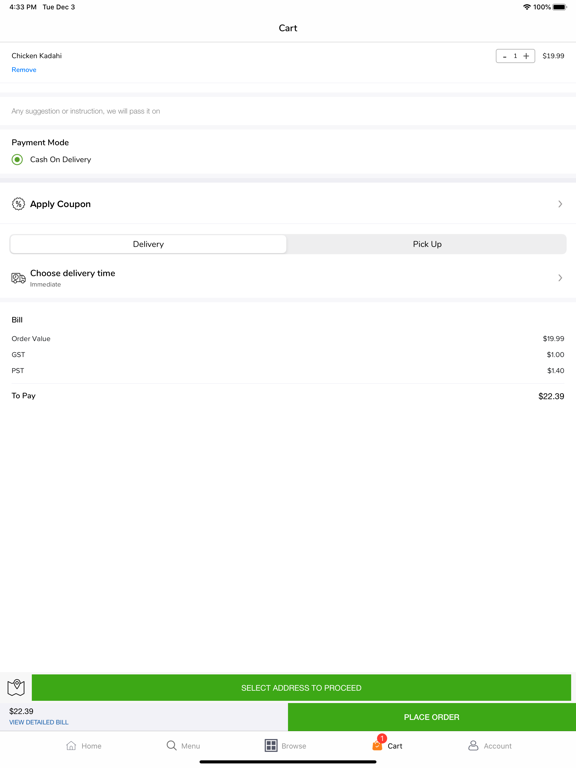Tap the percent coupon icon

[18, 204]
